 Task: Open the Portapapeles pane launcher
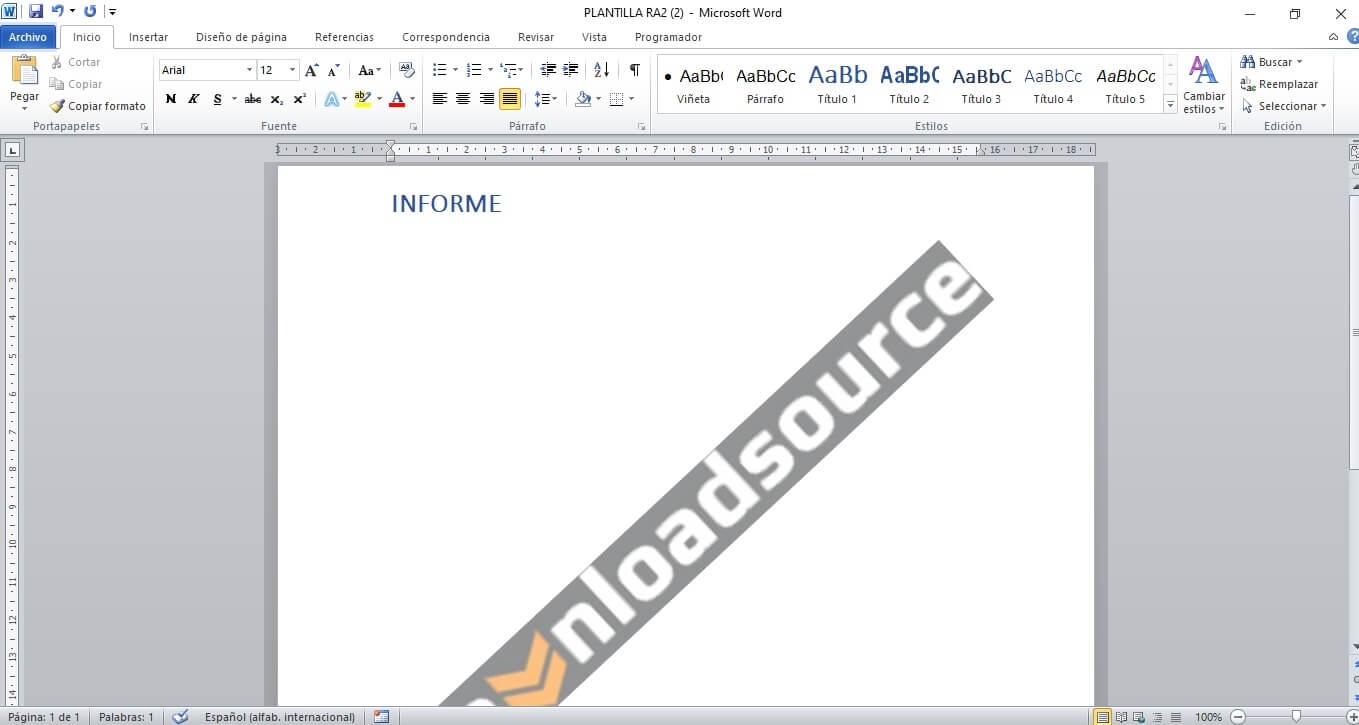pos(145,127)
